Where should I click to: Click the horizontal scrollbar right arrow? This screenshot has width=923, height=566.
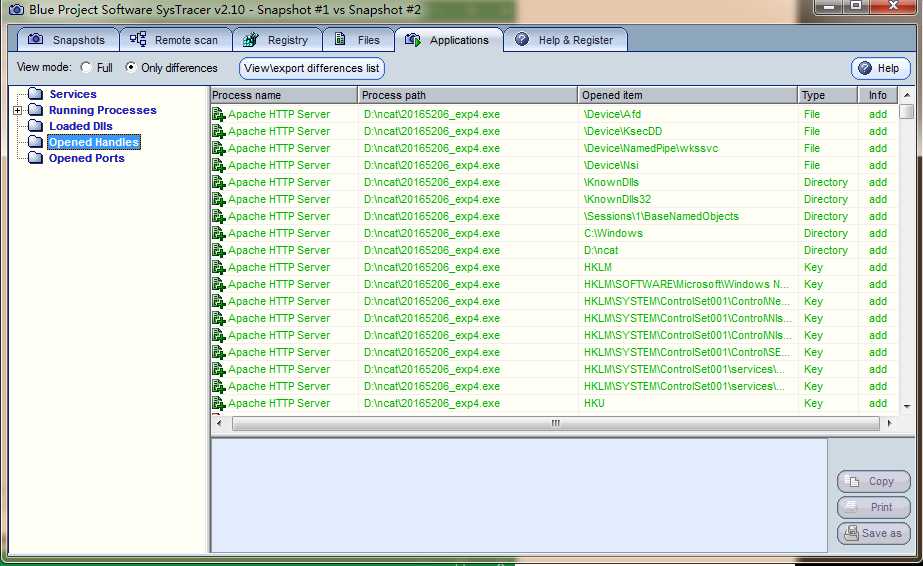[889, 423]
